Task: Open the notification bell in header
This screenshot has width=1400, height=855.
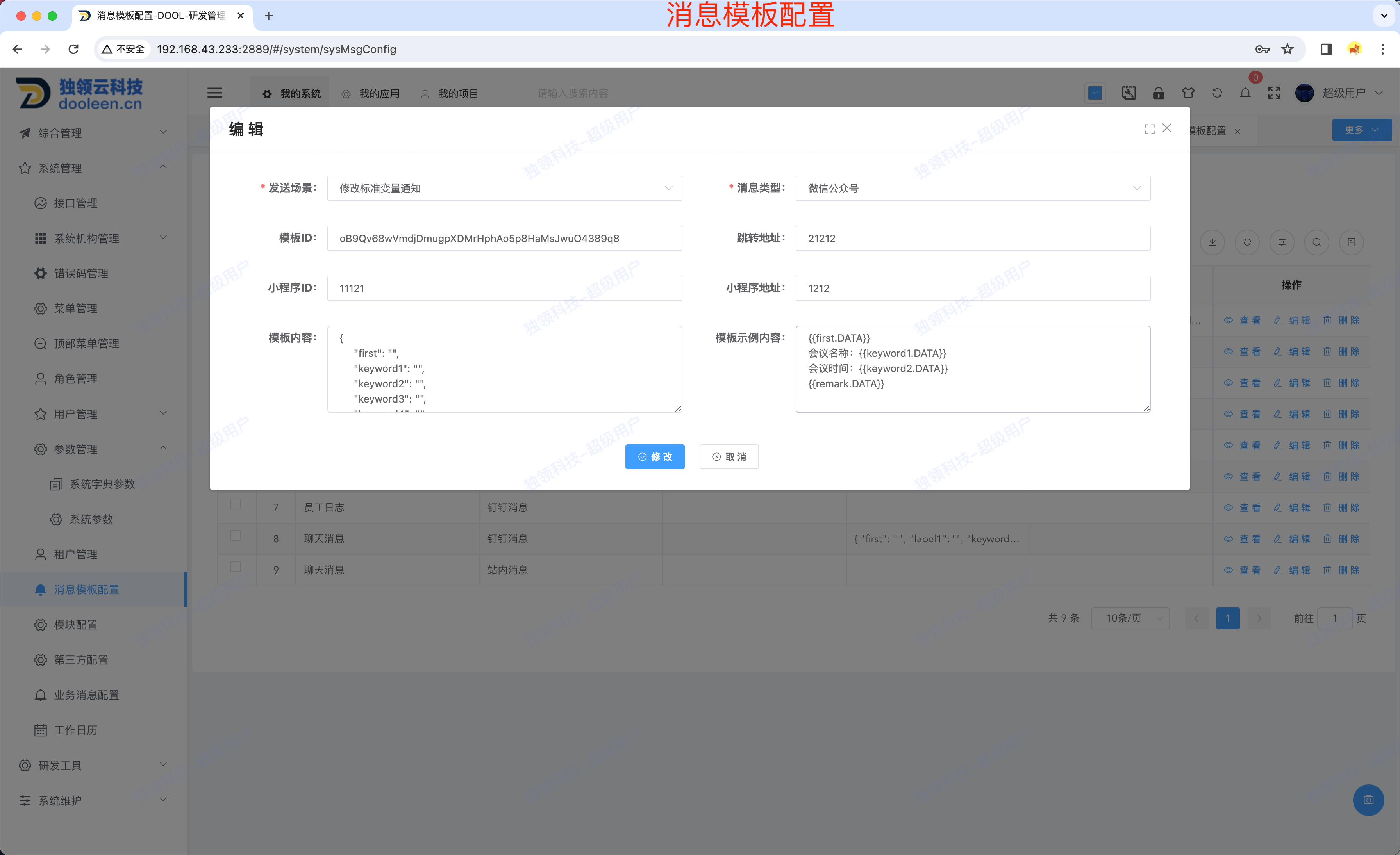Action: [1245, 93]
